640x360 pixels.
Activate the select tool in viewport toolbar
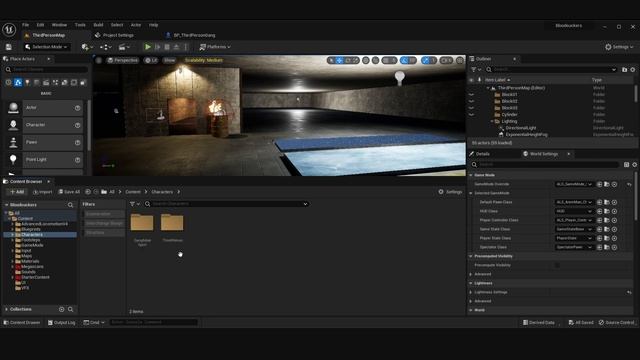pos(331,60)
